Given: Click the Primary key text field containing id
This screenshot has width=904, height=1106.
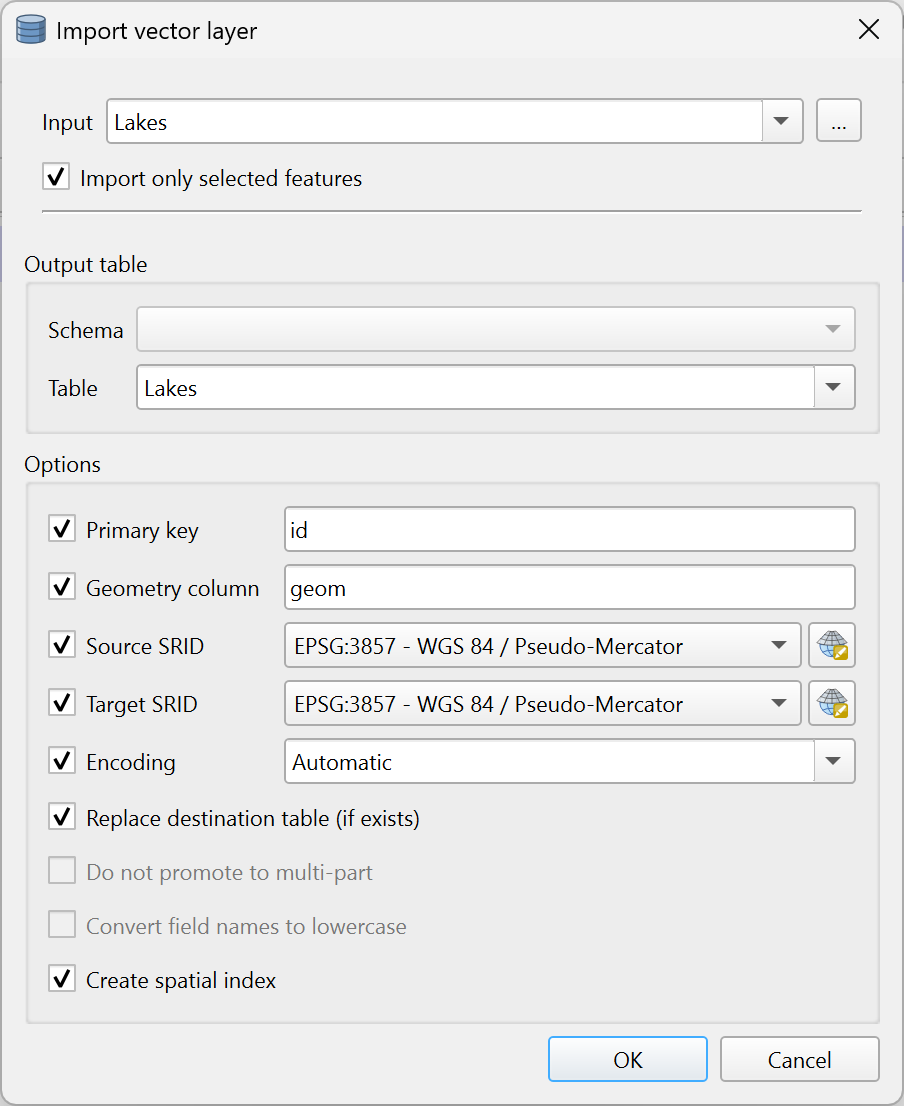Looking at the screenshot, I should (569, 530).
